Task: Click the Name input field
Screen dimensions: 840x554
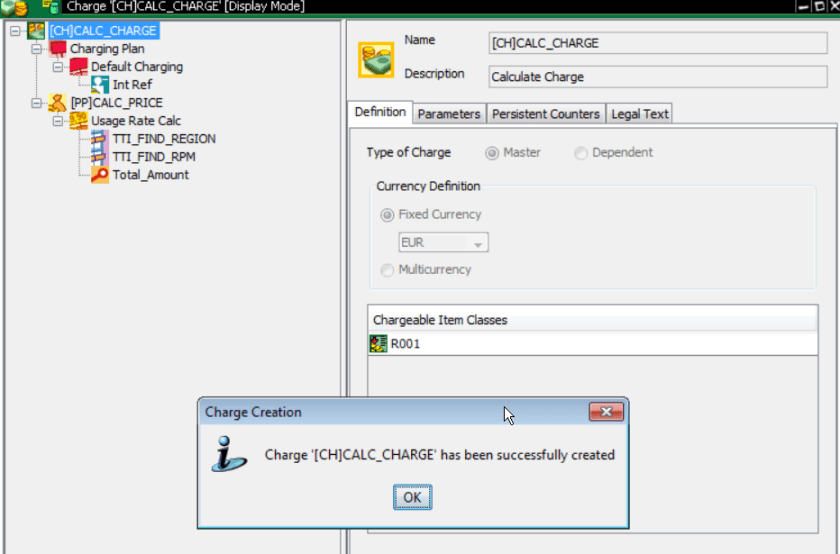Action: click(658, 43)
